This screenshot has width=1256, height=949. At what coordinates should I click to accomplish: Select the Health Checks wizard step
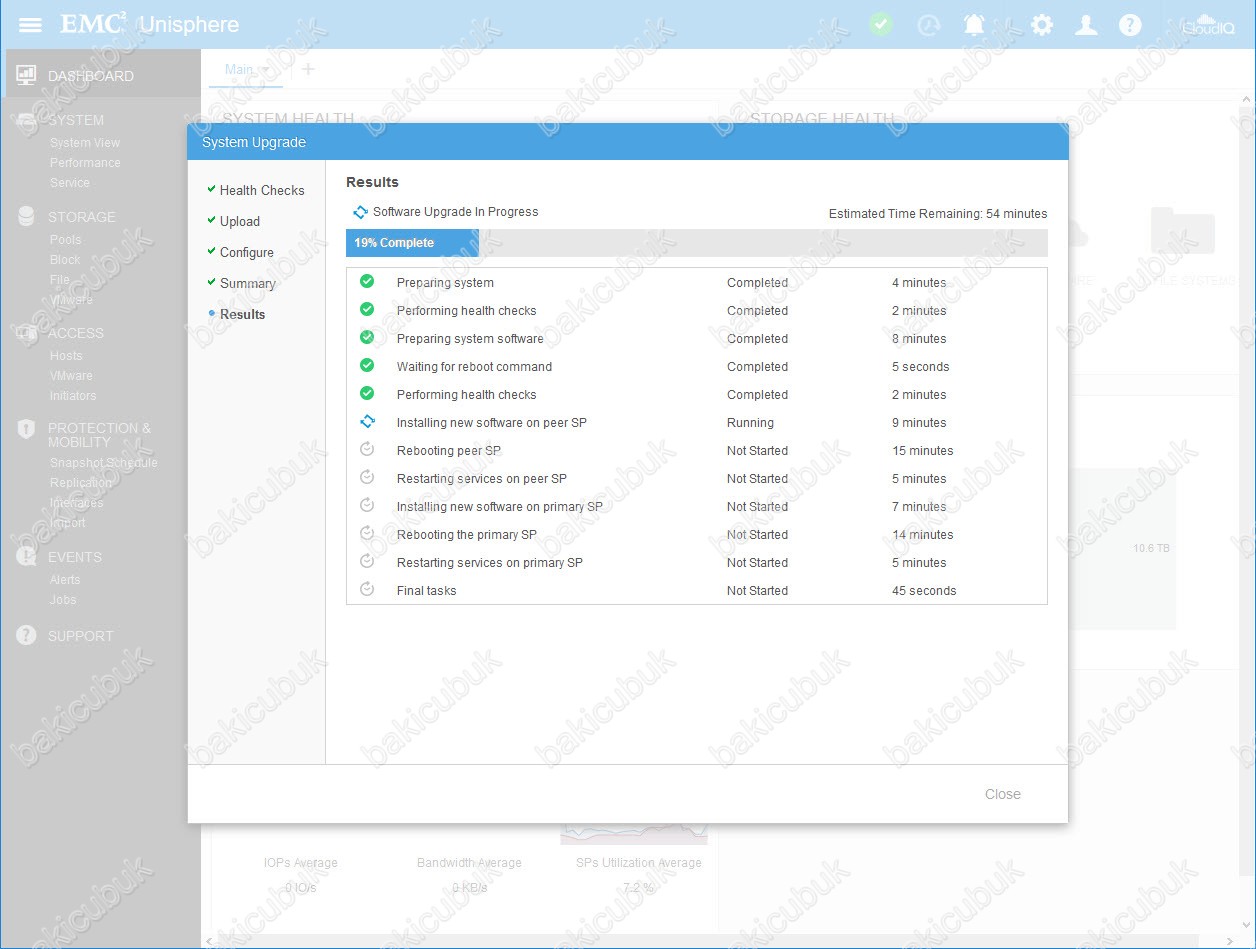click(261, 190)
